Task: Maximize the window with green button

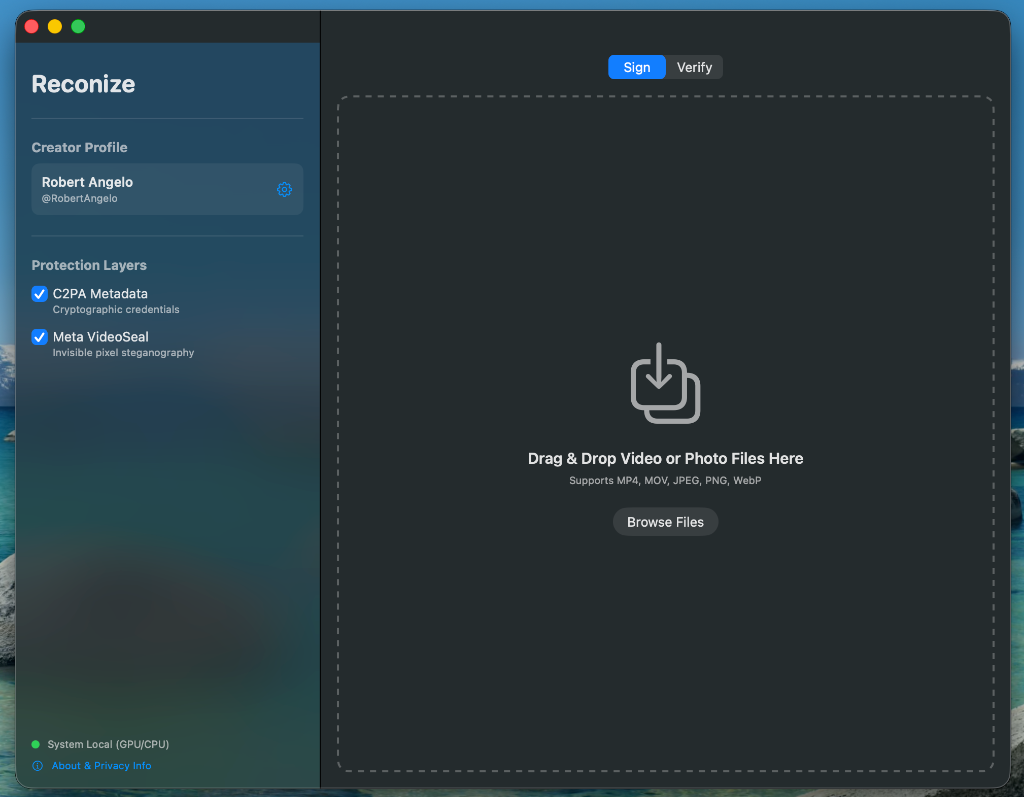Action: click(78, 27)
